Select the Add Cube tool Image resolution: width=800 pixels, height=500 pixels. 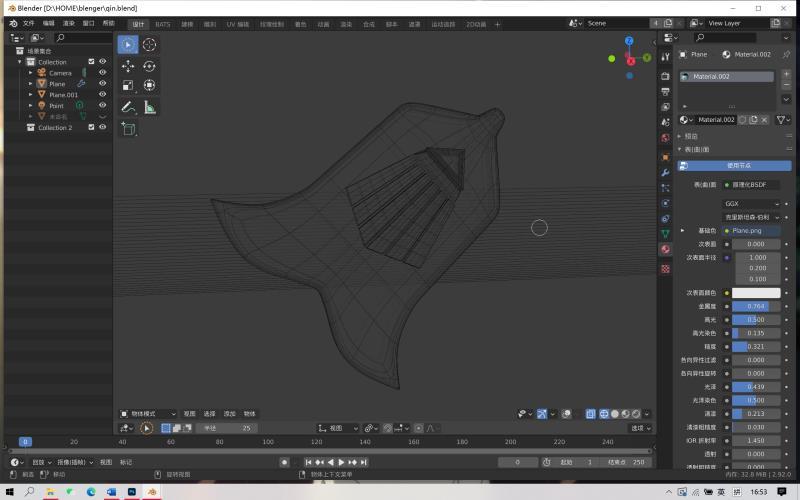[128, 129]
